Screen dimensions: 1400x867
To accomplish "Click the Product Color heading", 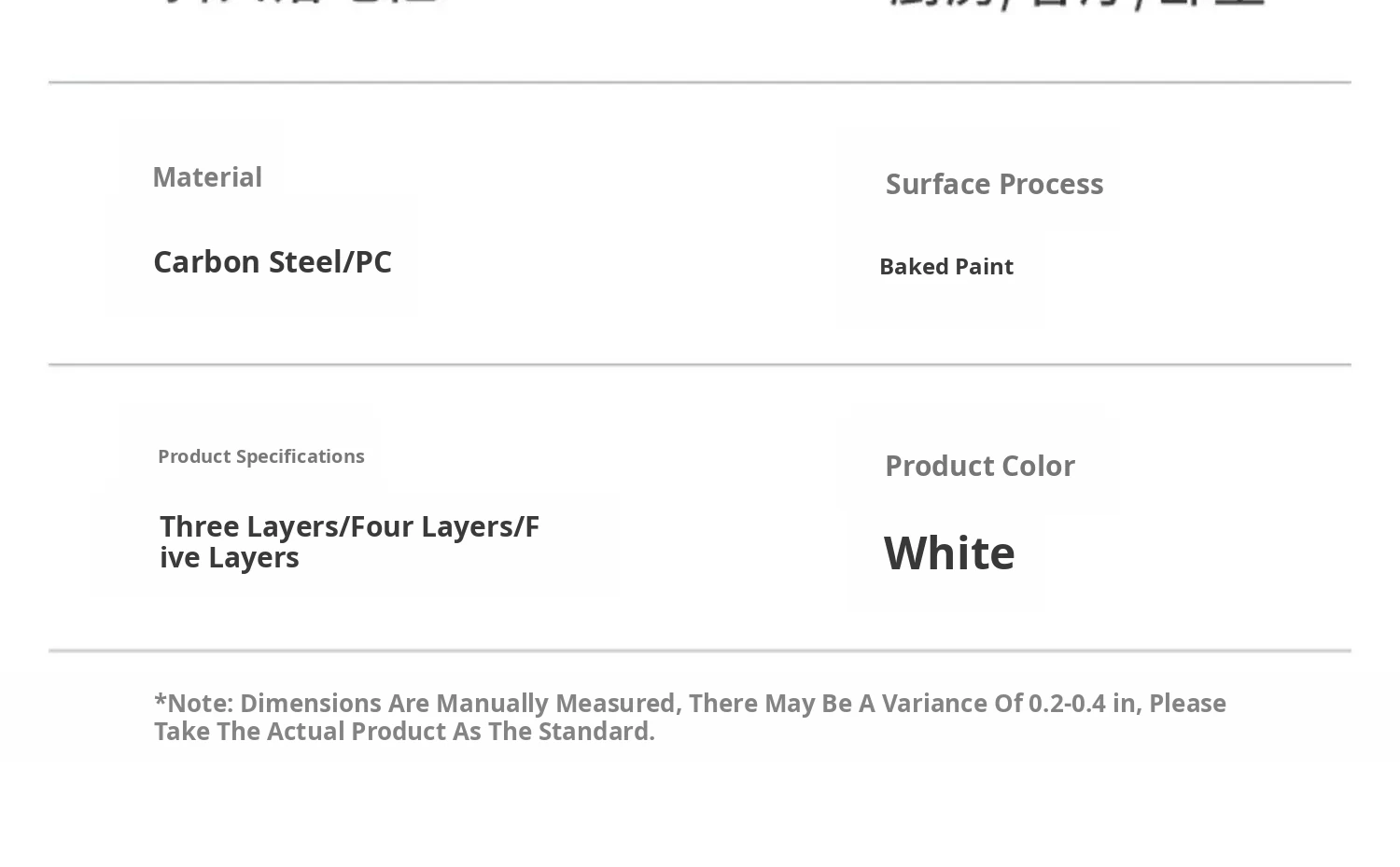I will (x=979, y=466).
